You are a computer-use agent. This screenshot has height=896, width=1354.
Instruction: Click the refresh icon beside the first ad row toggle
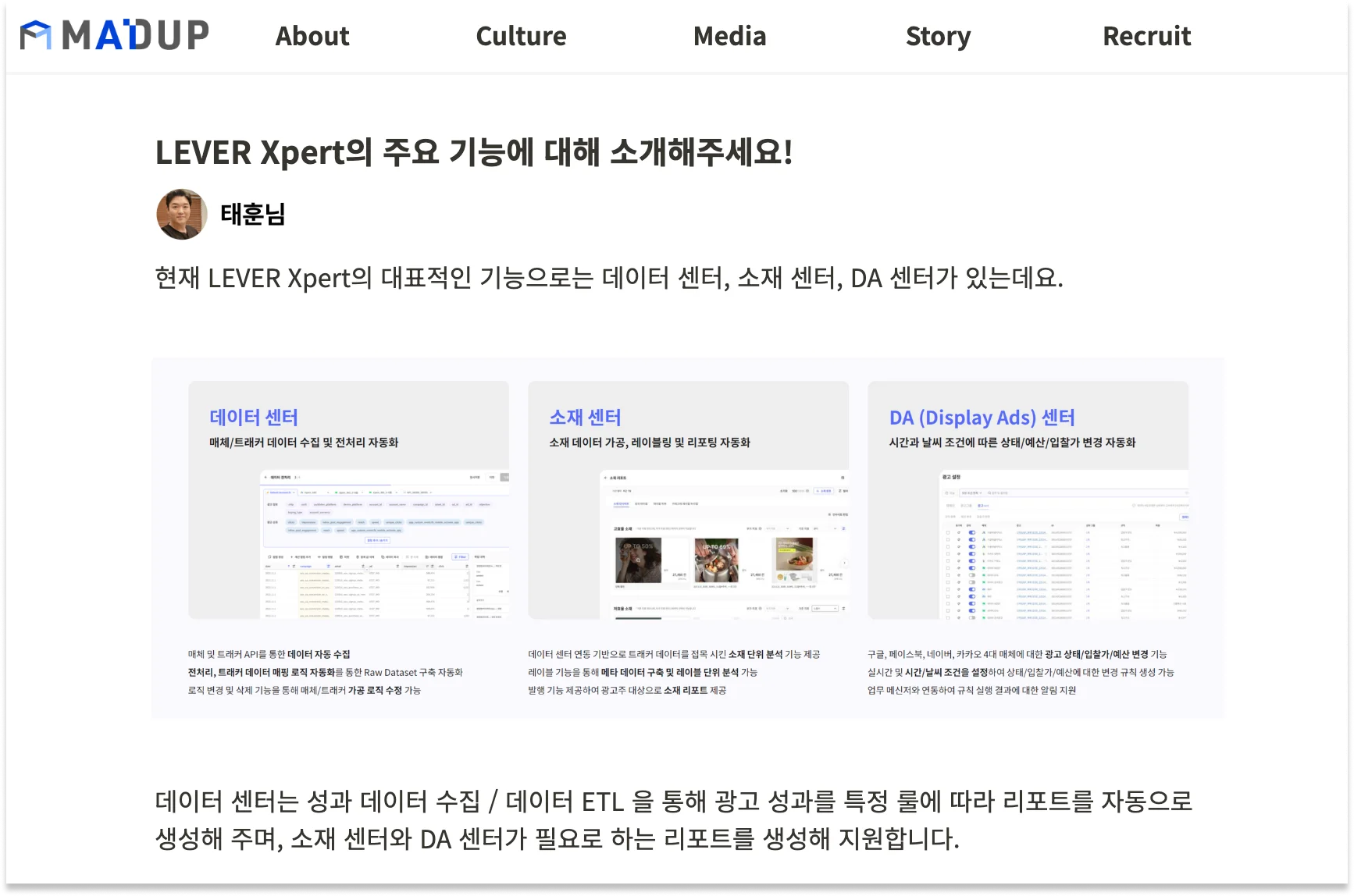pyautogui.click(x=959, y=532)
